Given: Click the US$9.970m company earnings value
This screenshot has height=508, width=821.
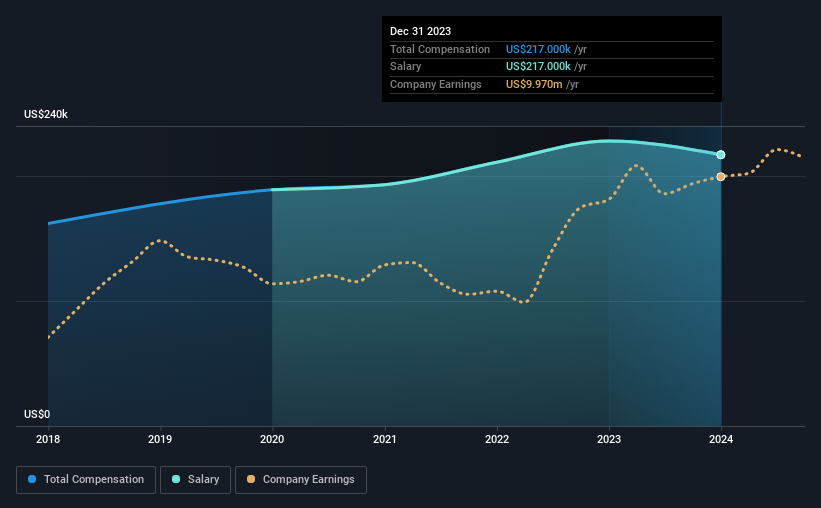Looking at the screenshot, I should (x=534, y=84).
